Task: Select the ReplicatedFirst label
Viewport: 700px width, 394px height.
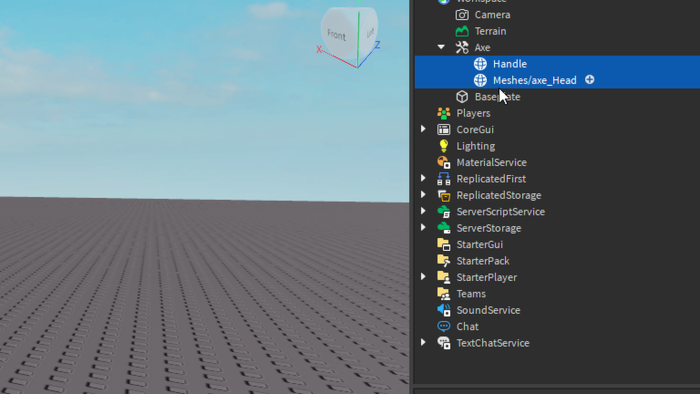Action: (491, 179)
